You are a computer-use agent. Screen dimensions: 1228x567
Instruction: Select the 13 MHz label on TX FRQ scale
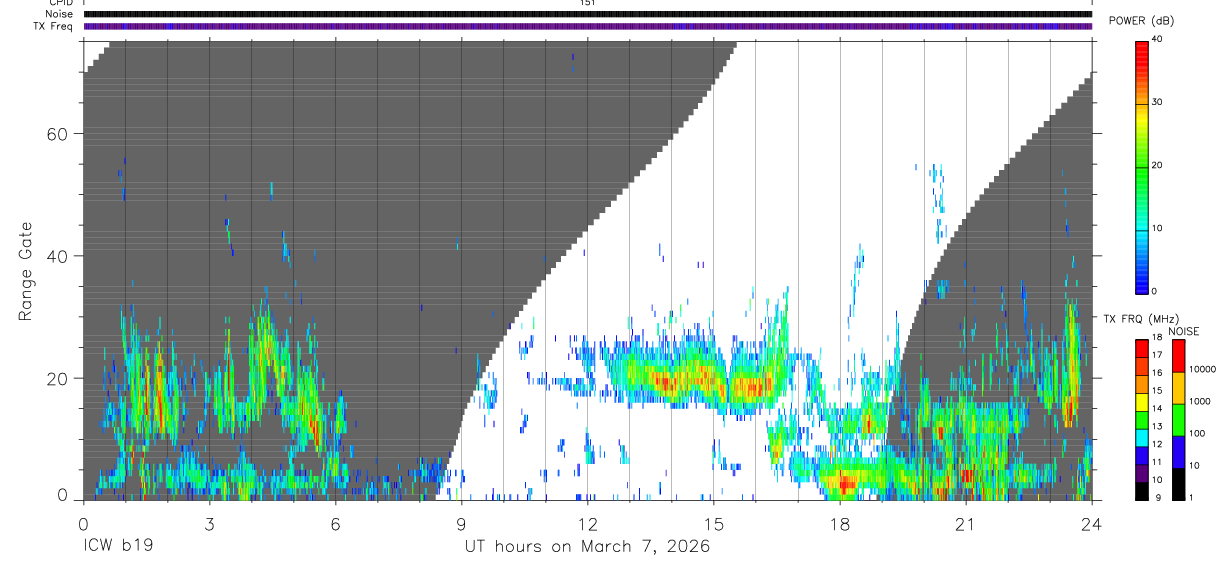(1156, 427)
